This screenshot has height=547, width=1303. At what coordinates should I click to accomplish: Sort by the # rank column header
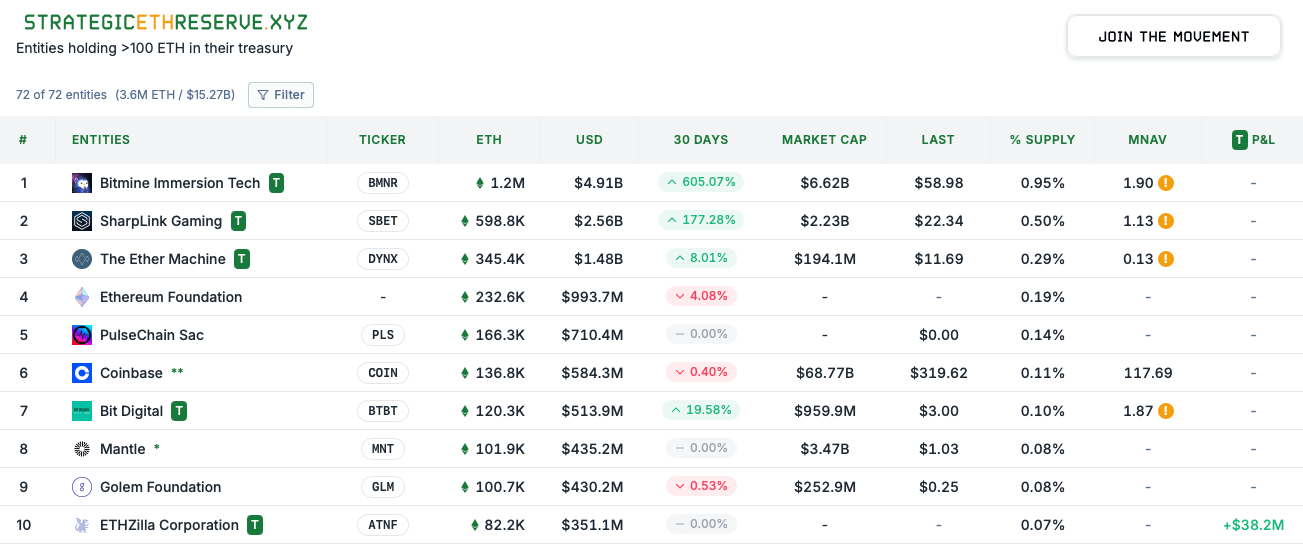pos(23,140)
